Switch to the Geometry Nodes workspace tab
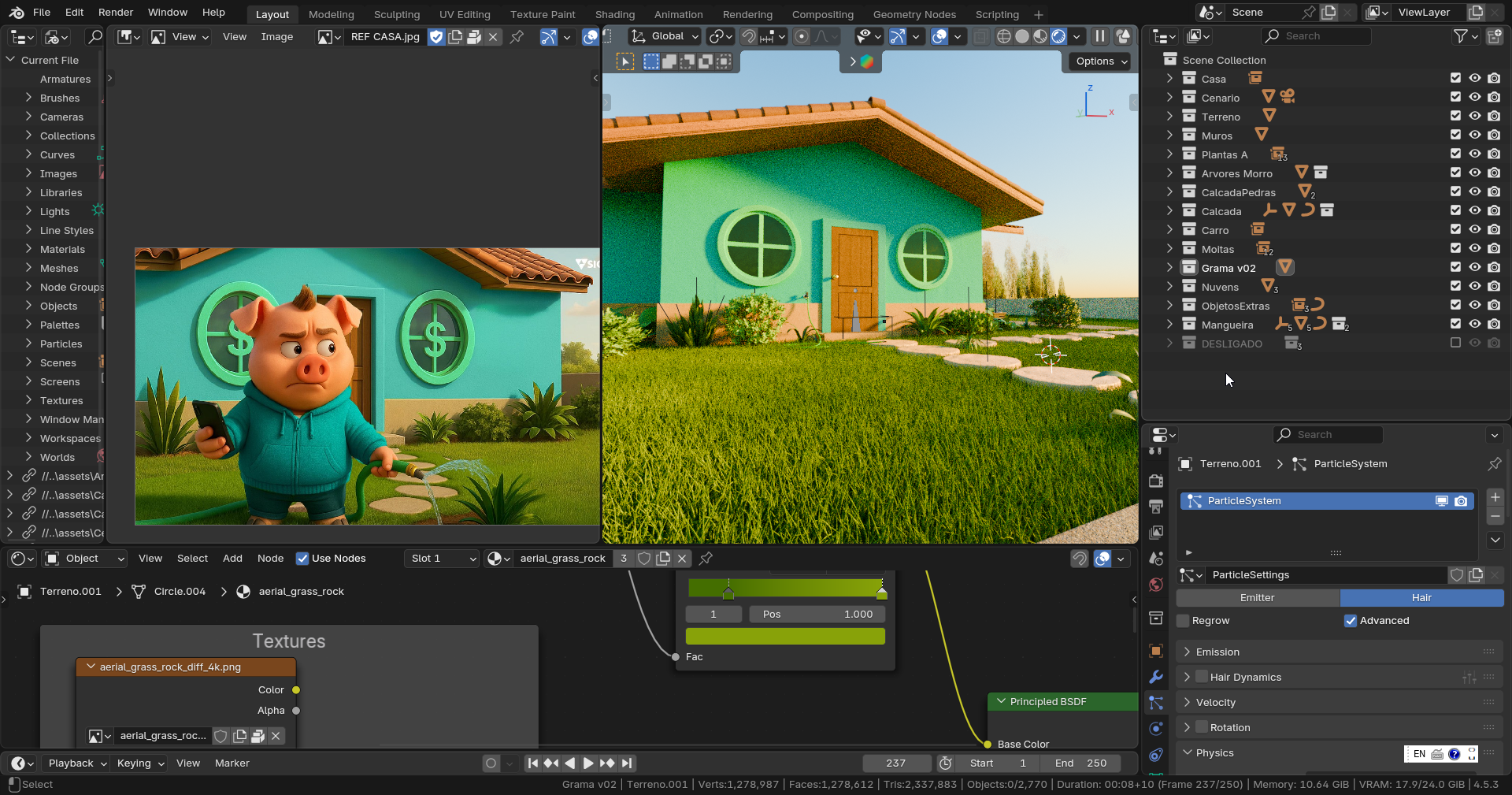This screenshot has height=795, width=1512. (x=914, y=14)
